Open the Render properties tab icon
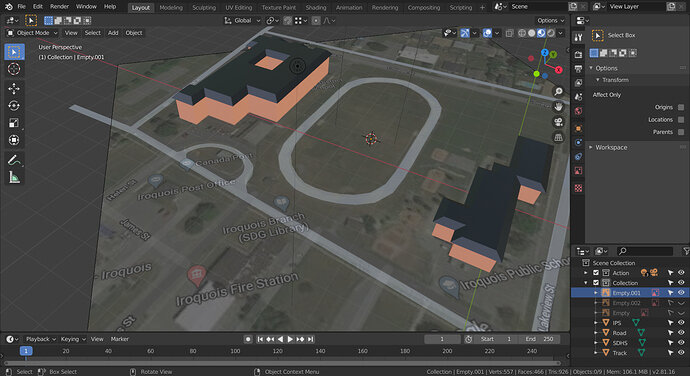This screenshot has width=690, height=376. 578,55
